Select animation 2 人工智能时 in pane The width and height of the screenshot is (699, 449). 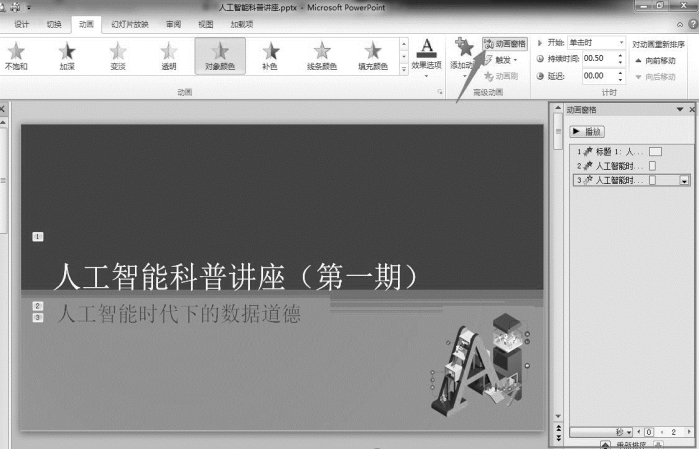631,166
